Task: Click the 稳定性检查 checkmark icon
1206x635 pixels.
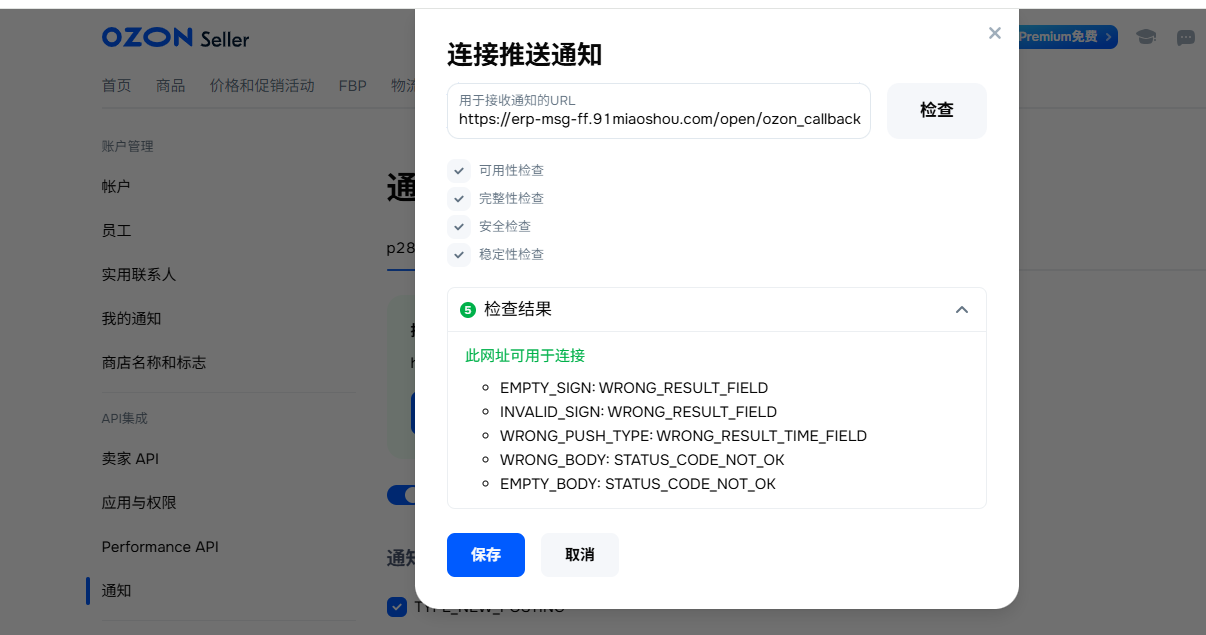Action: pyautogui.click(x=459, y=254)
